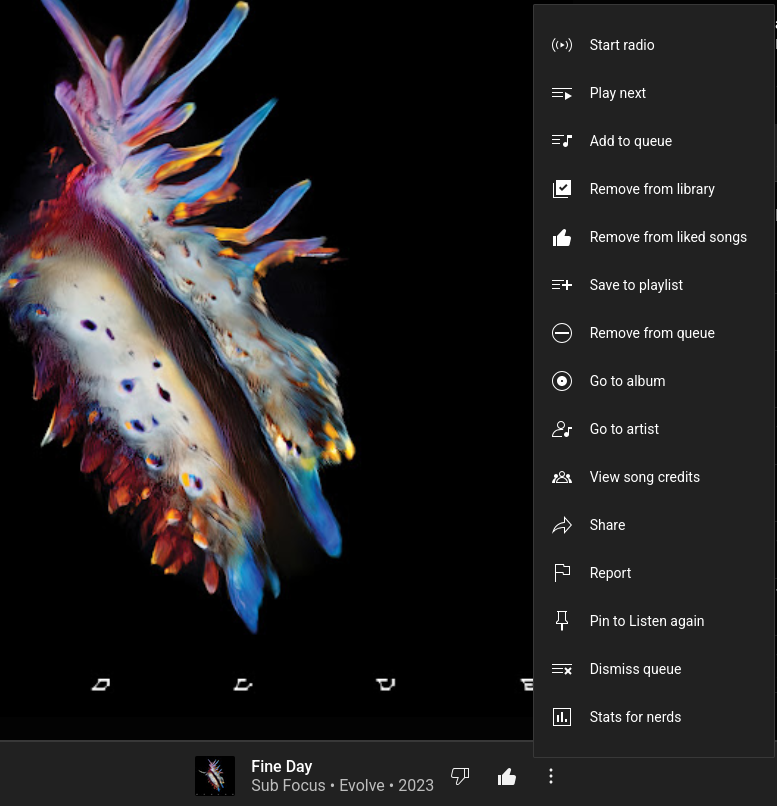View song credits for this track

644,477
